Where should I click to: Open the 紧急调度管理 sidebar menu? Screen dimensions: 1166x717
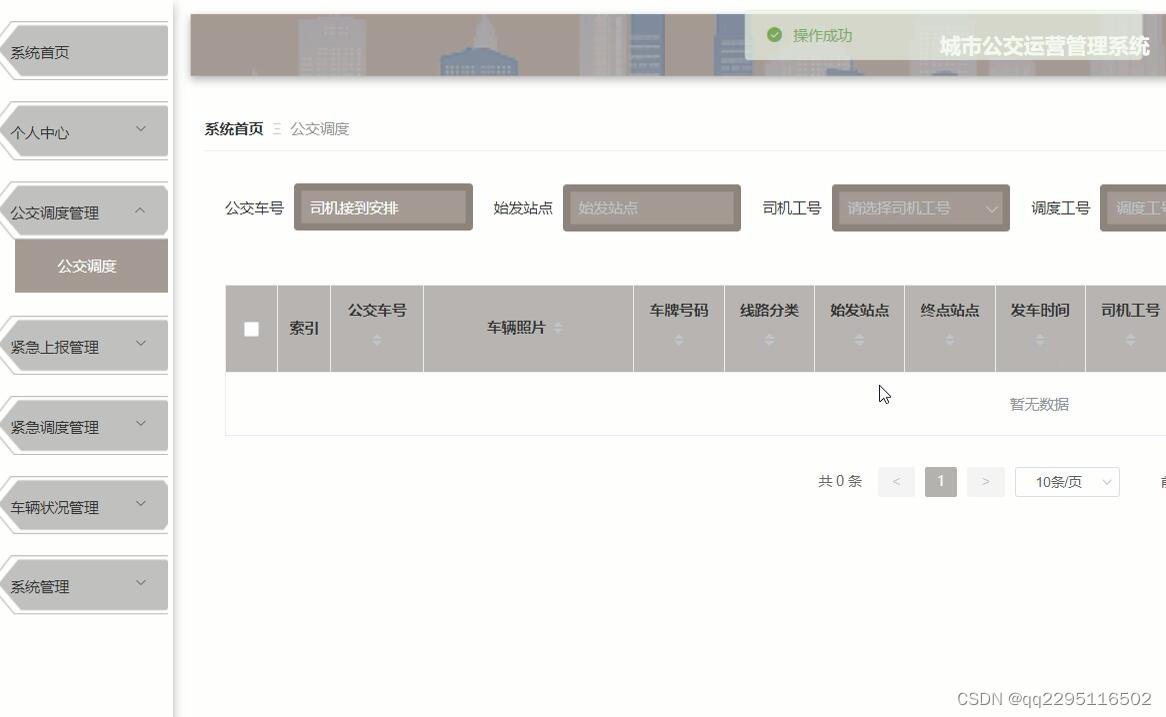tap(85, 426)
